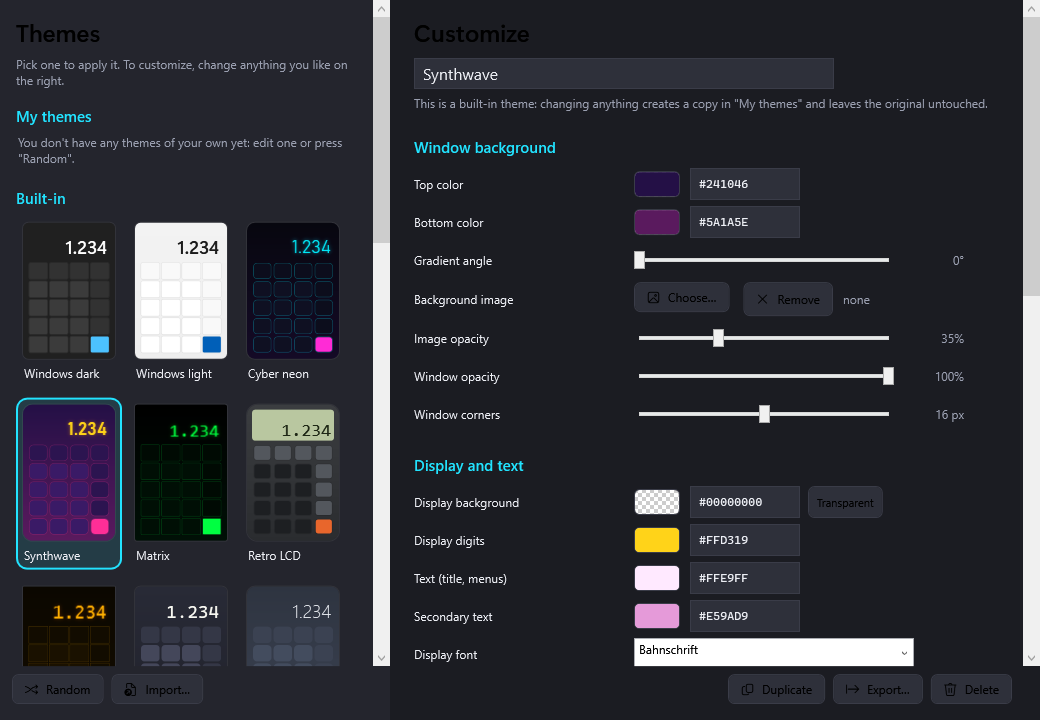This screenshot has height=720, width=1040.
Task: Apply the Windows light theme
Action: pos(180,301)
